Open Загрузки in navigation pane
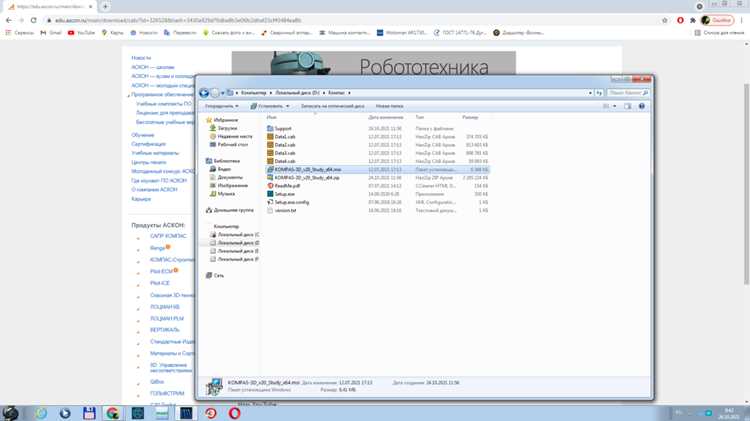The height and width of the screenshot is (421, 750). 227,128
